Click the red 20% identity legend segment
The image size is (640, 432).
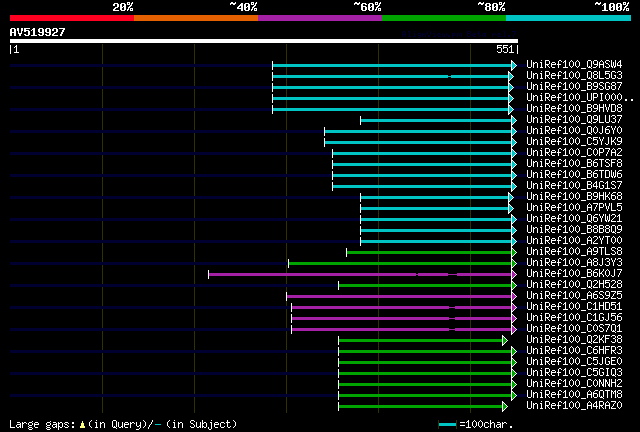(72, 18)
